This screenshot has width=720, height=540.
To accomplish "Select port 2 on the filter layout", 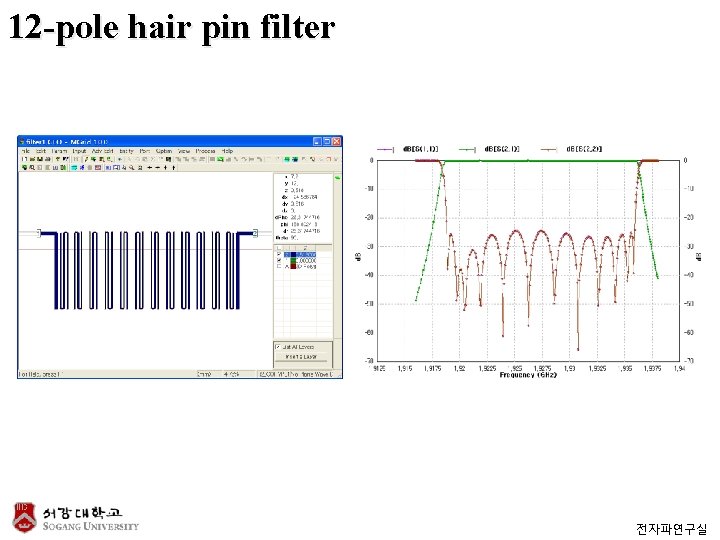I will click(x=255, y=233).
